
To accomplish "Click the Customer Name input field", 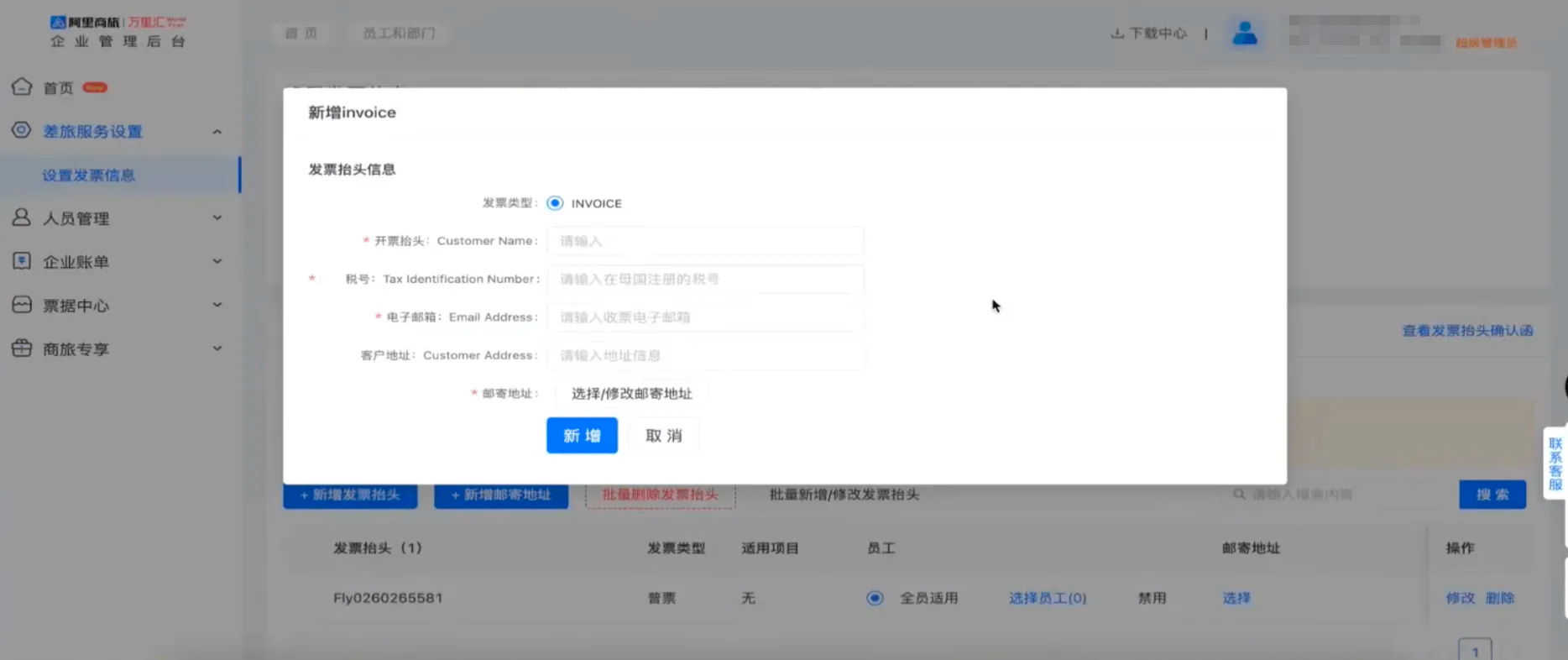I will [705, 241].
